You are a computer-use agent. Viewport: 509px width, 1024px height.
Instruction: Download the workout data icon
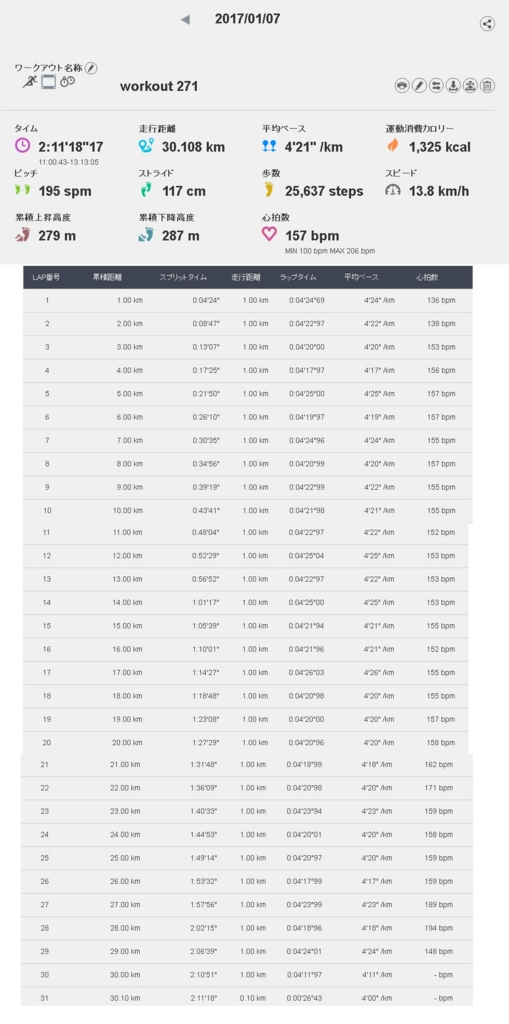tap(453, 86)
